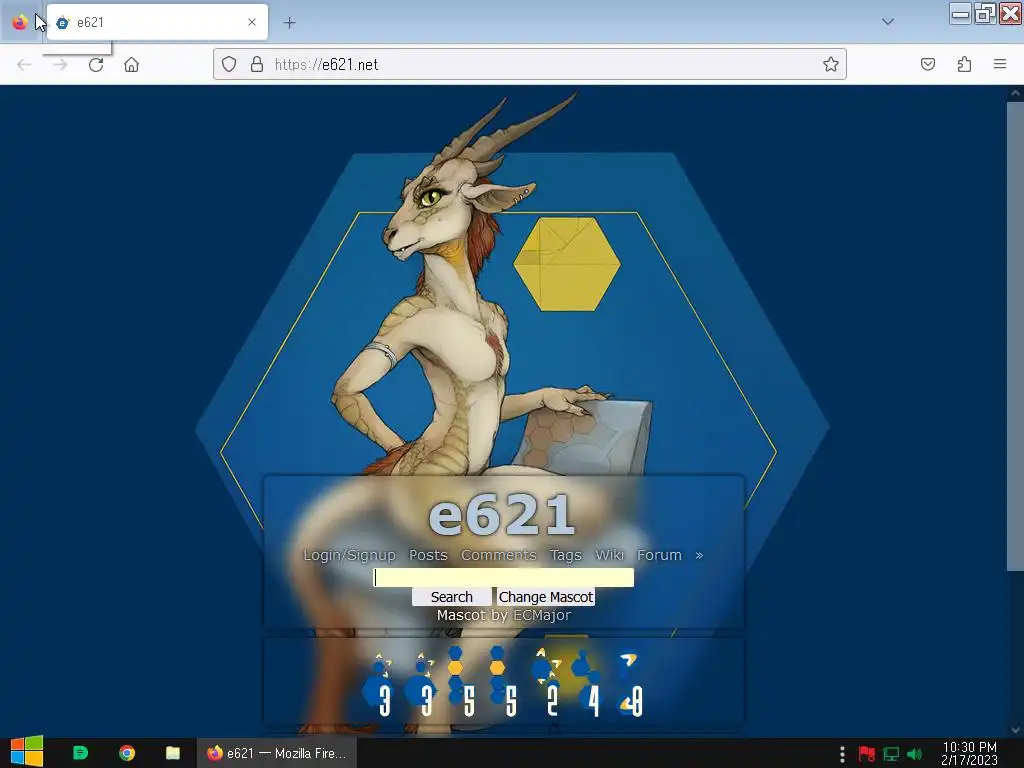This screenshot has width=1024, height=768.
Task: Reload the current page
Action: click(x=96, y=64)
